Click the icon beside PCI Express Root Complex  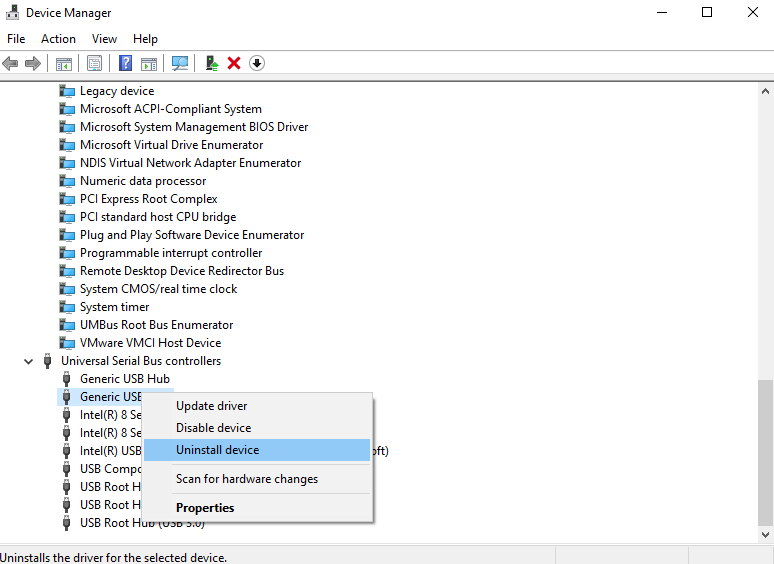pos(67,199)
